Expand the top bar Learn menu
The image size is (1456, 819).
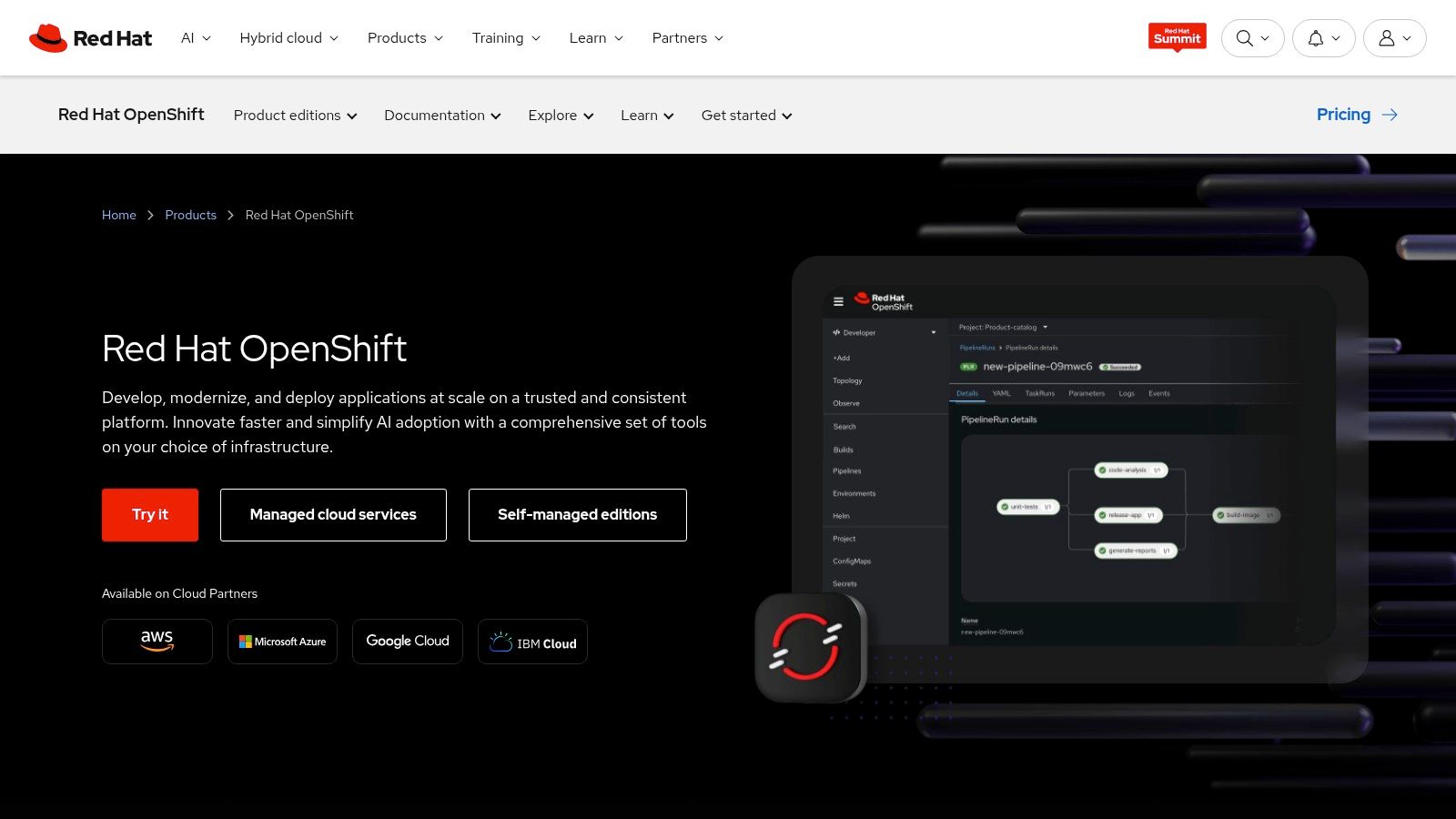596,38
